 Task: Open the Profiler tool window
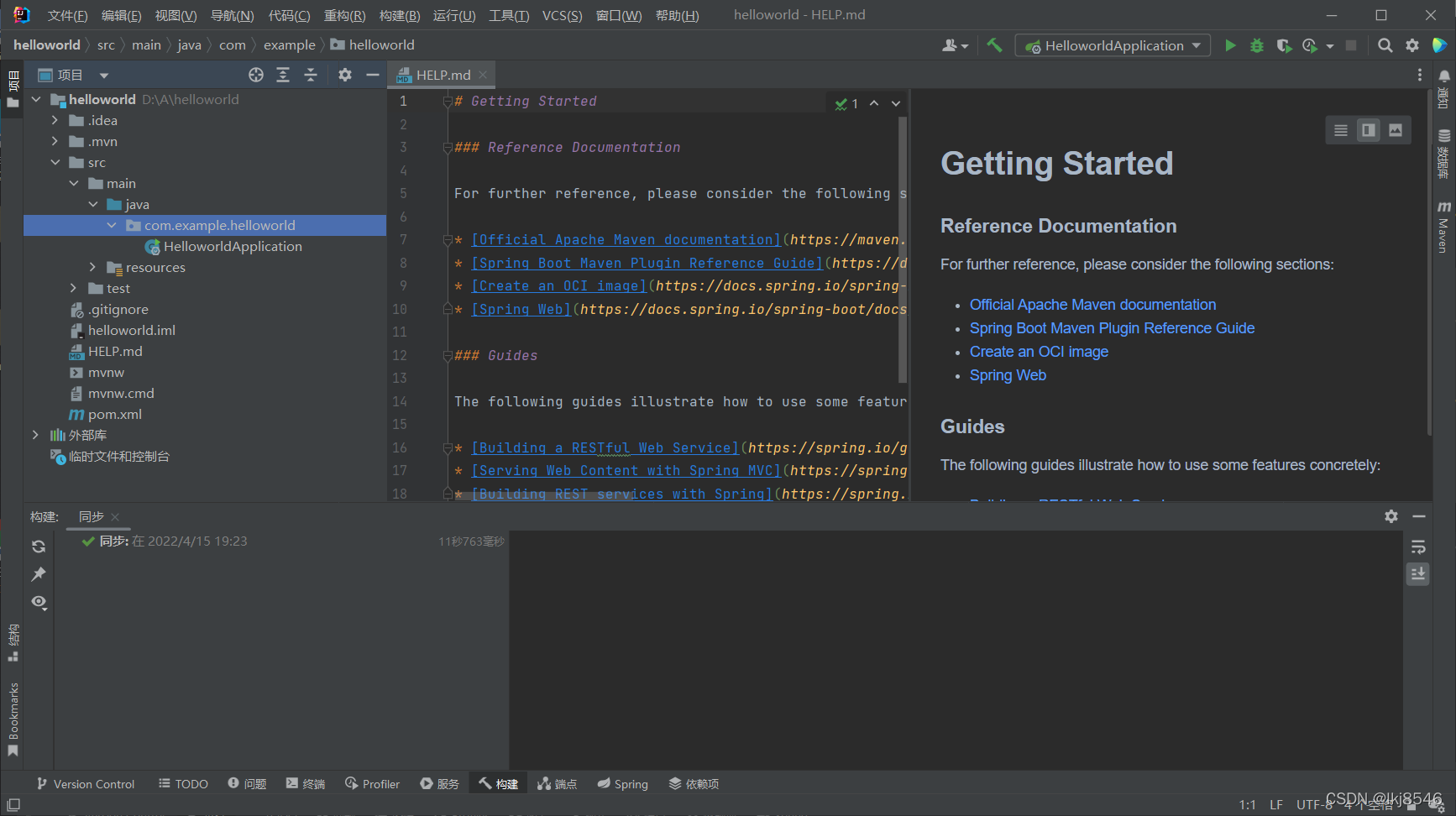tap(372, 783)
